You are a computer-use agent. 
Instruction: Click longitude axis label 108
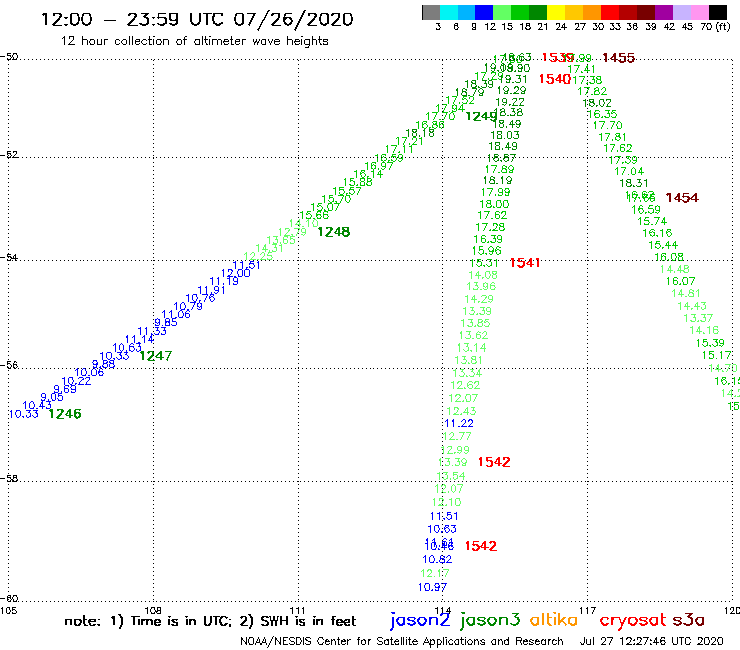tap(153, 610)
